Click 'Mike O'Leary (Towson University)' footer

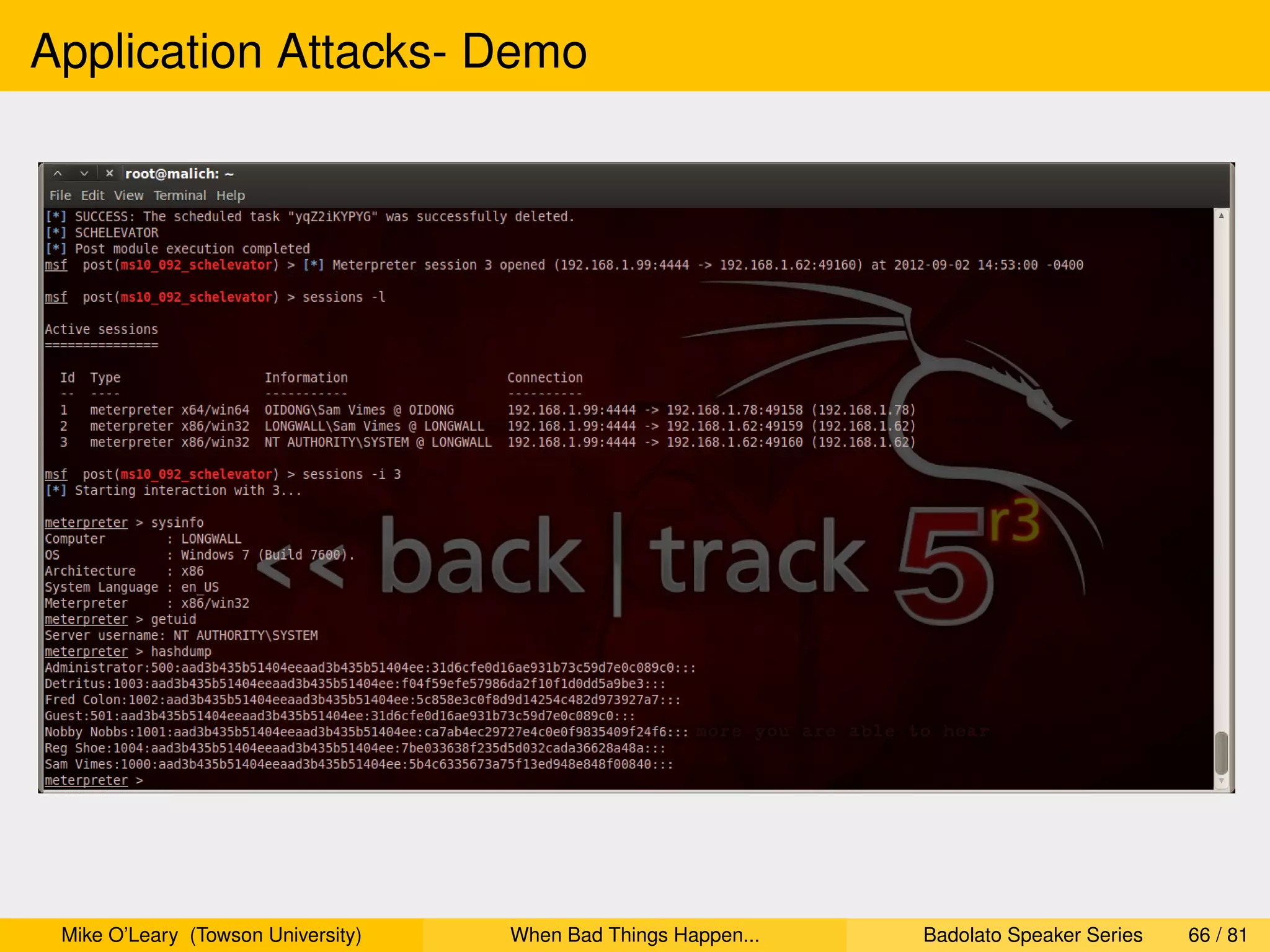tap(211, 935)
